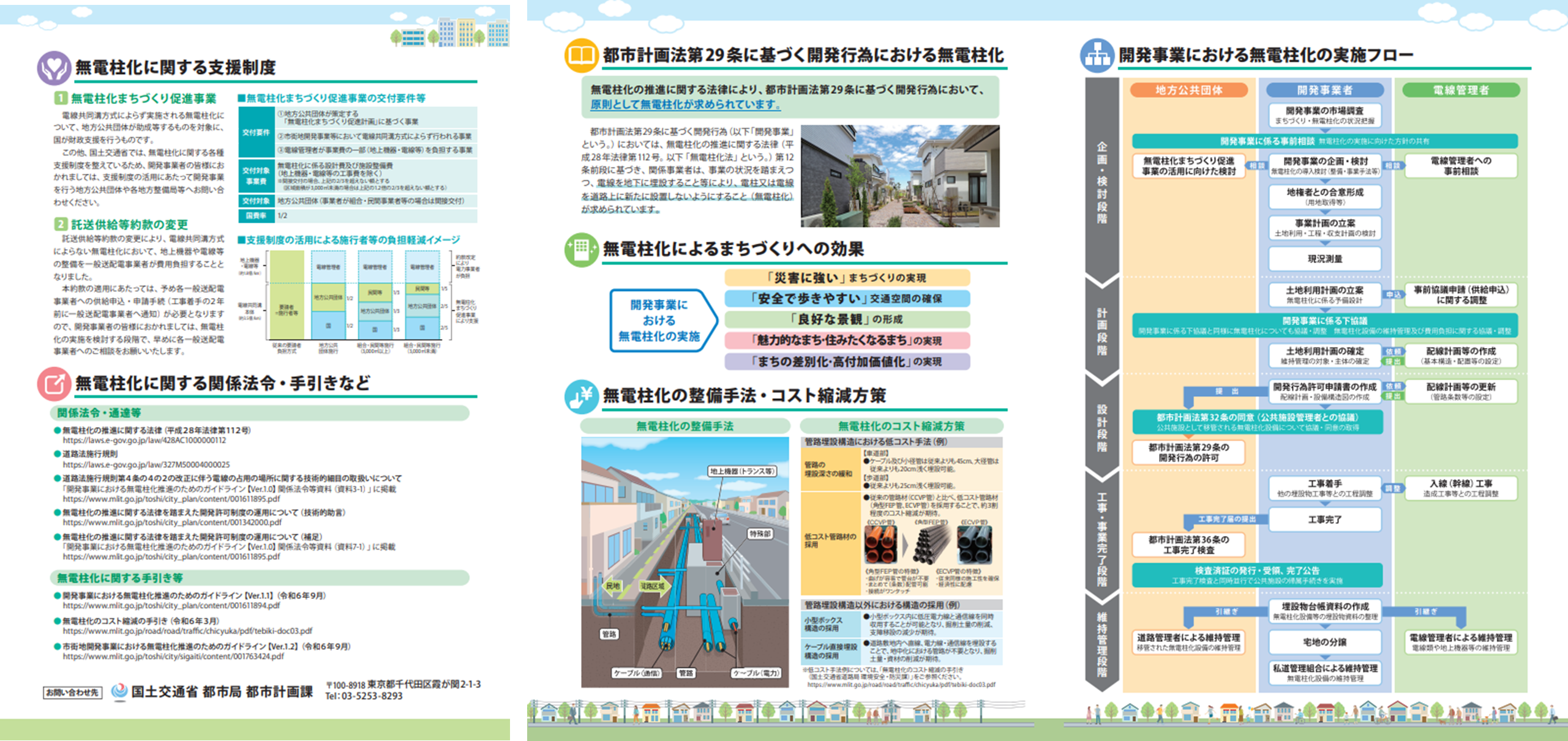This screenshot has width=1568, height=741.
Task: Click the 「良好な景観」の形成 green bar
Action: pyautogui.click(x=847, y=319)
